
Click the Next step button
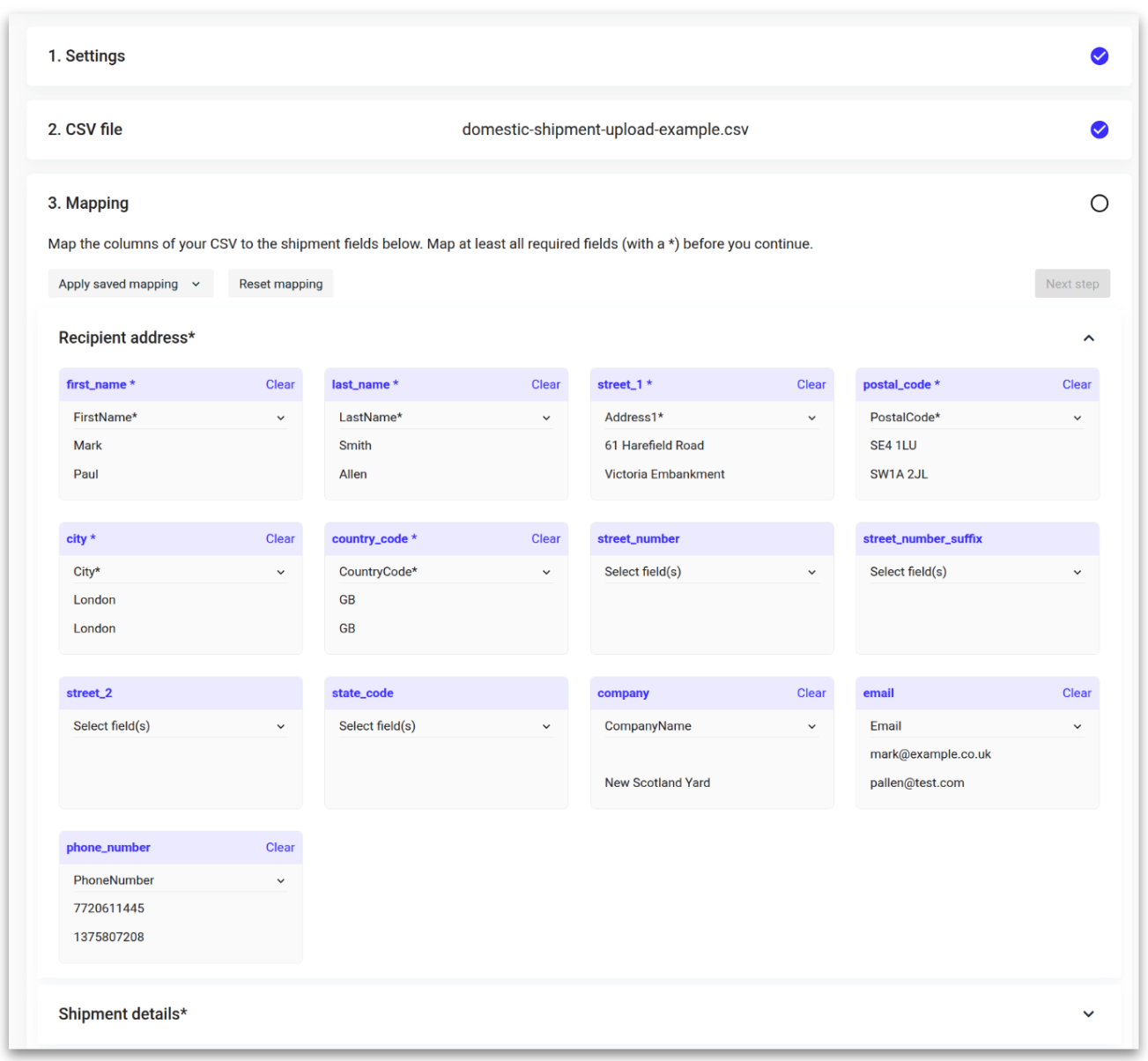click(x=1071, y=284)
